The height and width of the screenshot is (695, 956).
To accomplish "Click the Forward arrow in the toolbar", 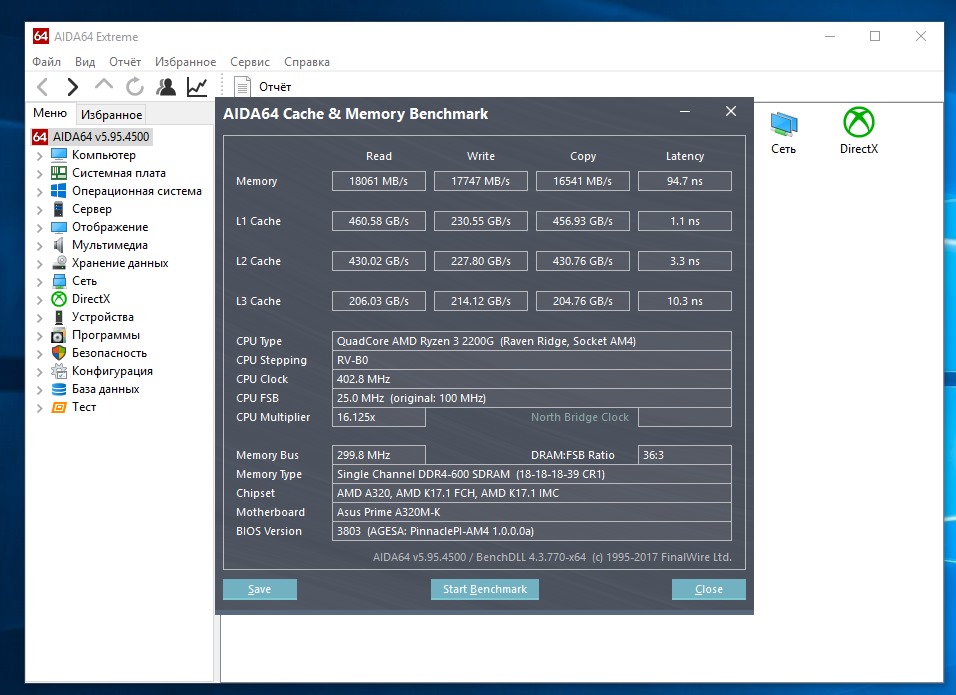I will (x=73, y=87).
